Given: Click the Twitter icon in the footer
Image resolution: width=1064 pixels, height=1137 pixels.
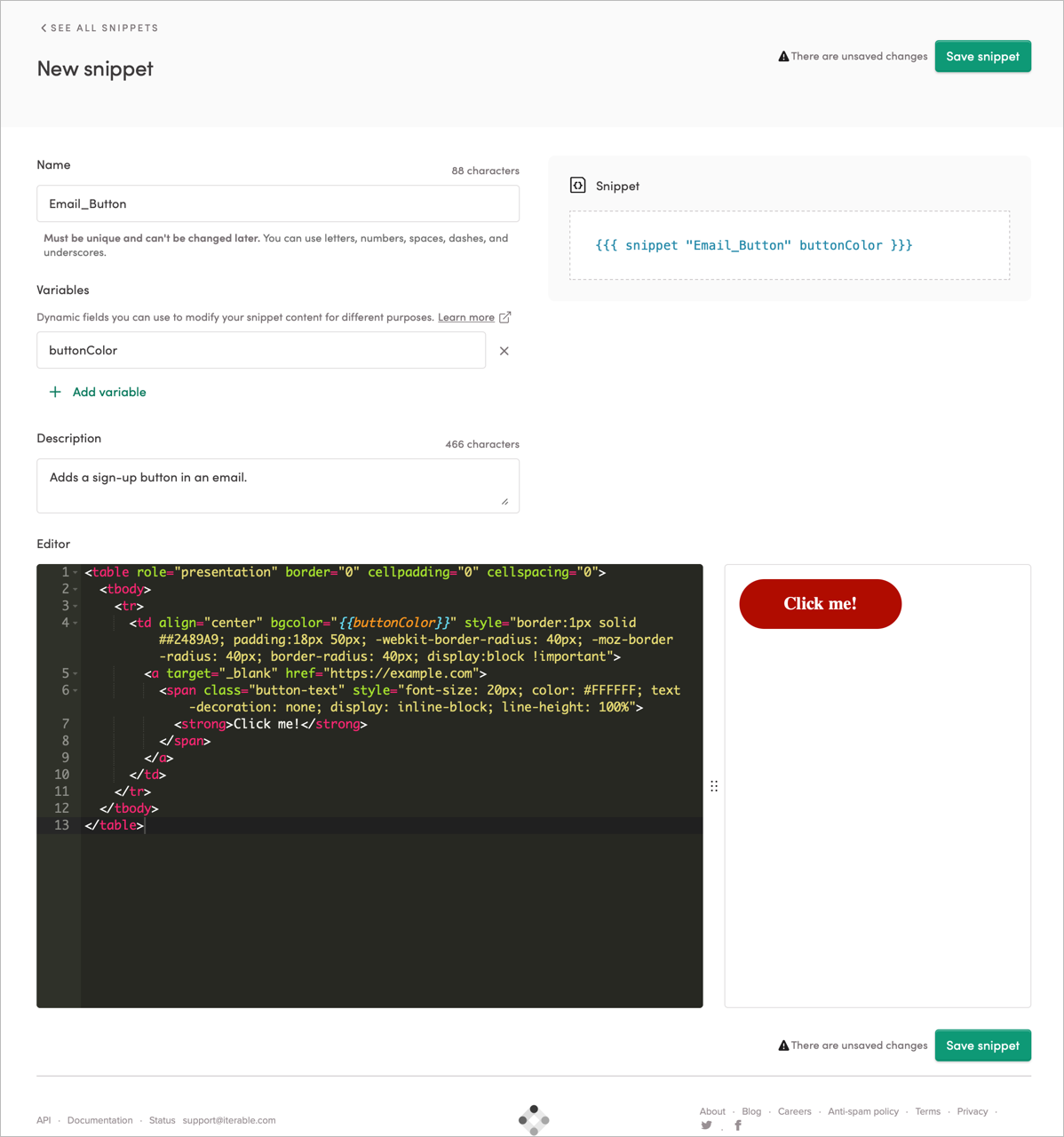Looking at the screenshot, I should point(708,1125).
